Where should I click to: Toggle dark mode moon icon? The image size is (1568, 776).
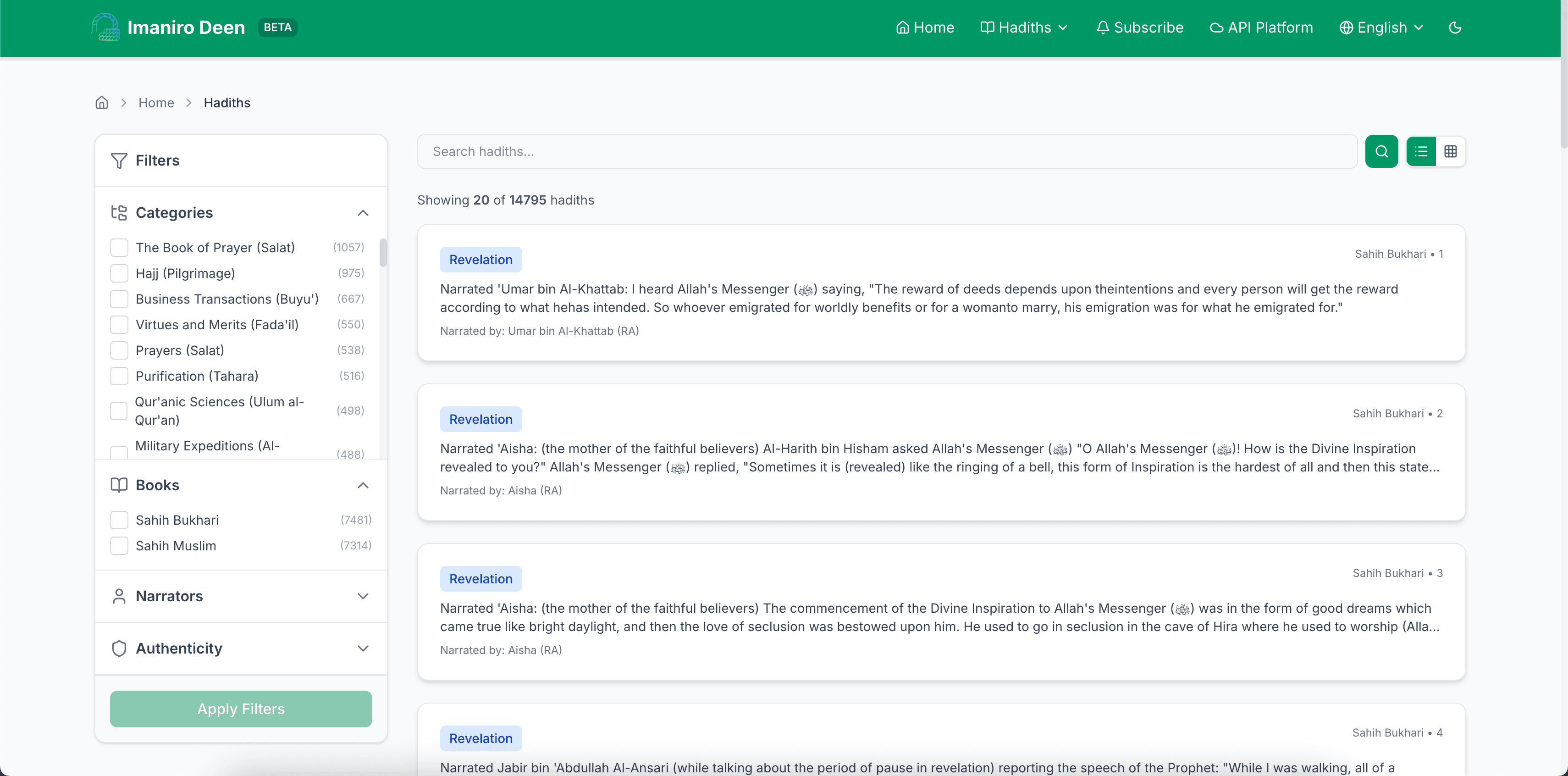tap(1455, 28)
